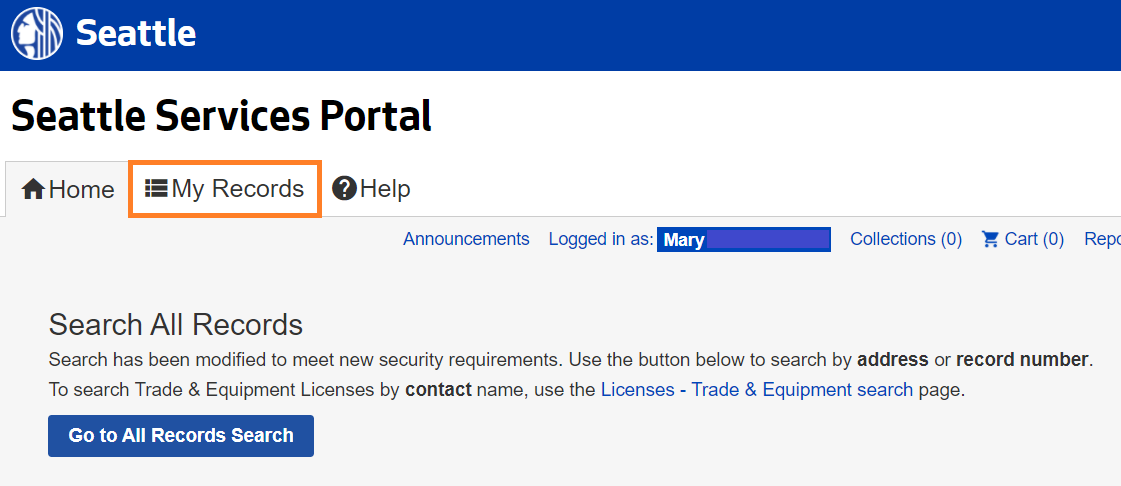Click the Seattle Services Portal heading
This screenshot has width=1121, height=486.
click(221, 117)
